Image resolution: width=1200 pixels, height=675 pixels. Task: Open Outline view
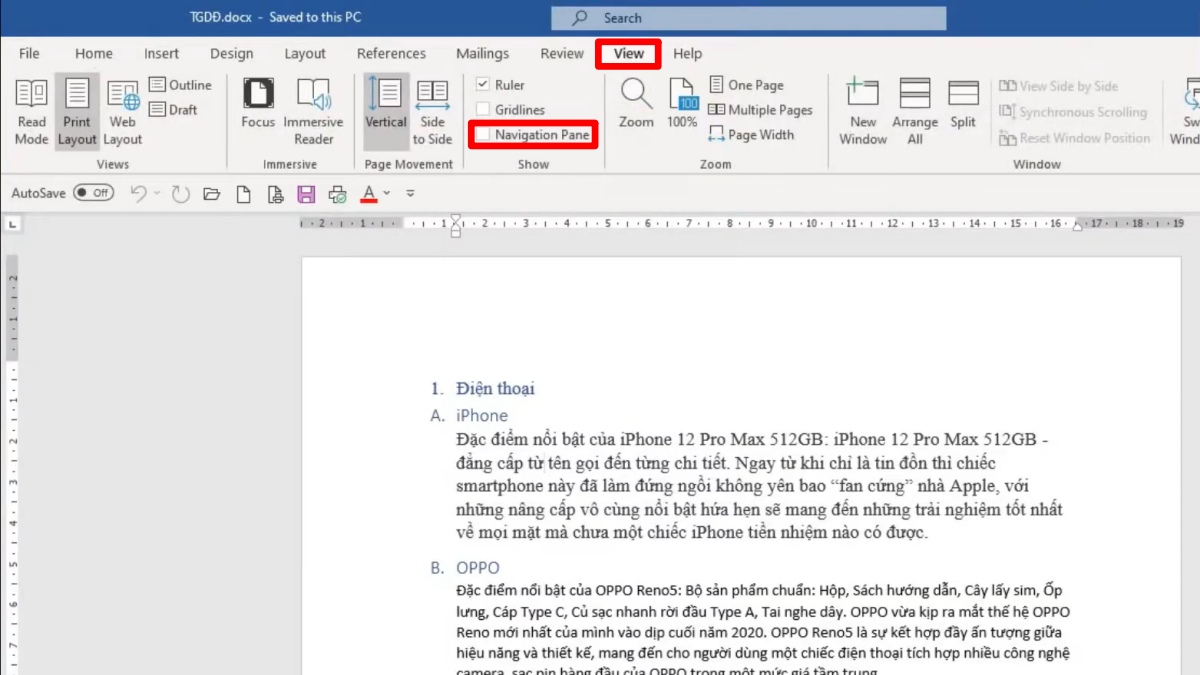[181, 85]
